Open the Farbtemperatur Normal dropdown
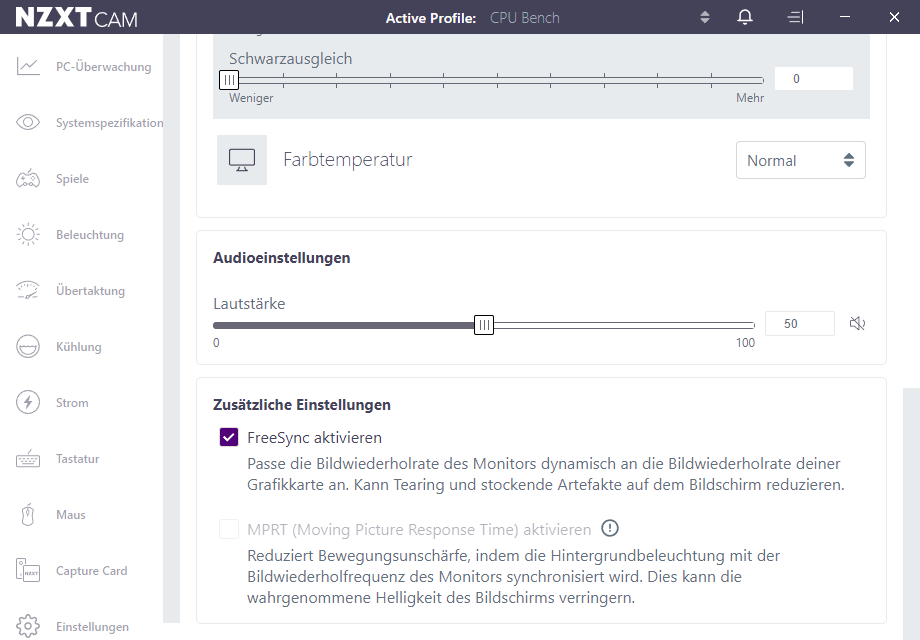Screen dimensions: 920x640 (800, 160)
